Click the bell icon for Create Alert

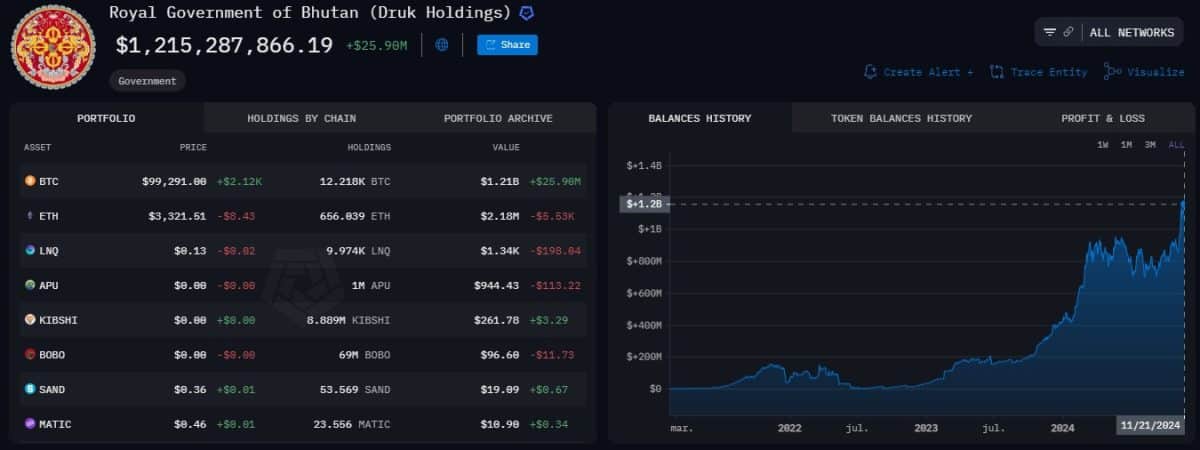click(870, 72)
